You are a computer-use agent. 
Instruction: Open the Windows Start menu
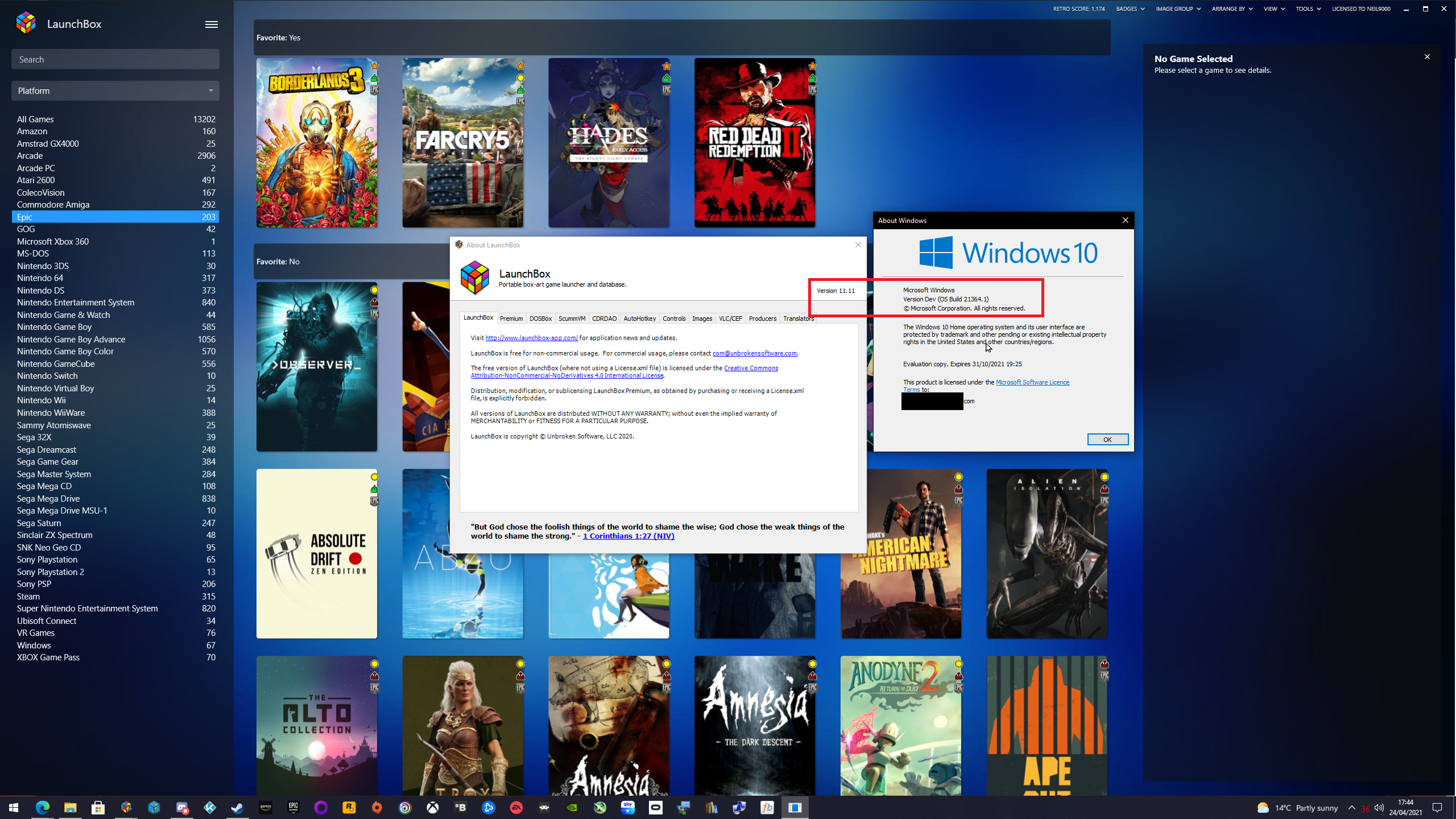(x=14, y=808)
